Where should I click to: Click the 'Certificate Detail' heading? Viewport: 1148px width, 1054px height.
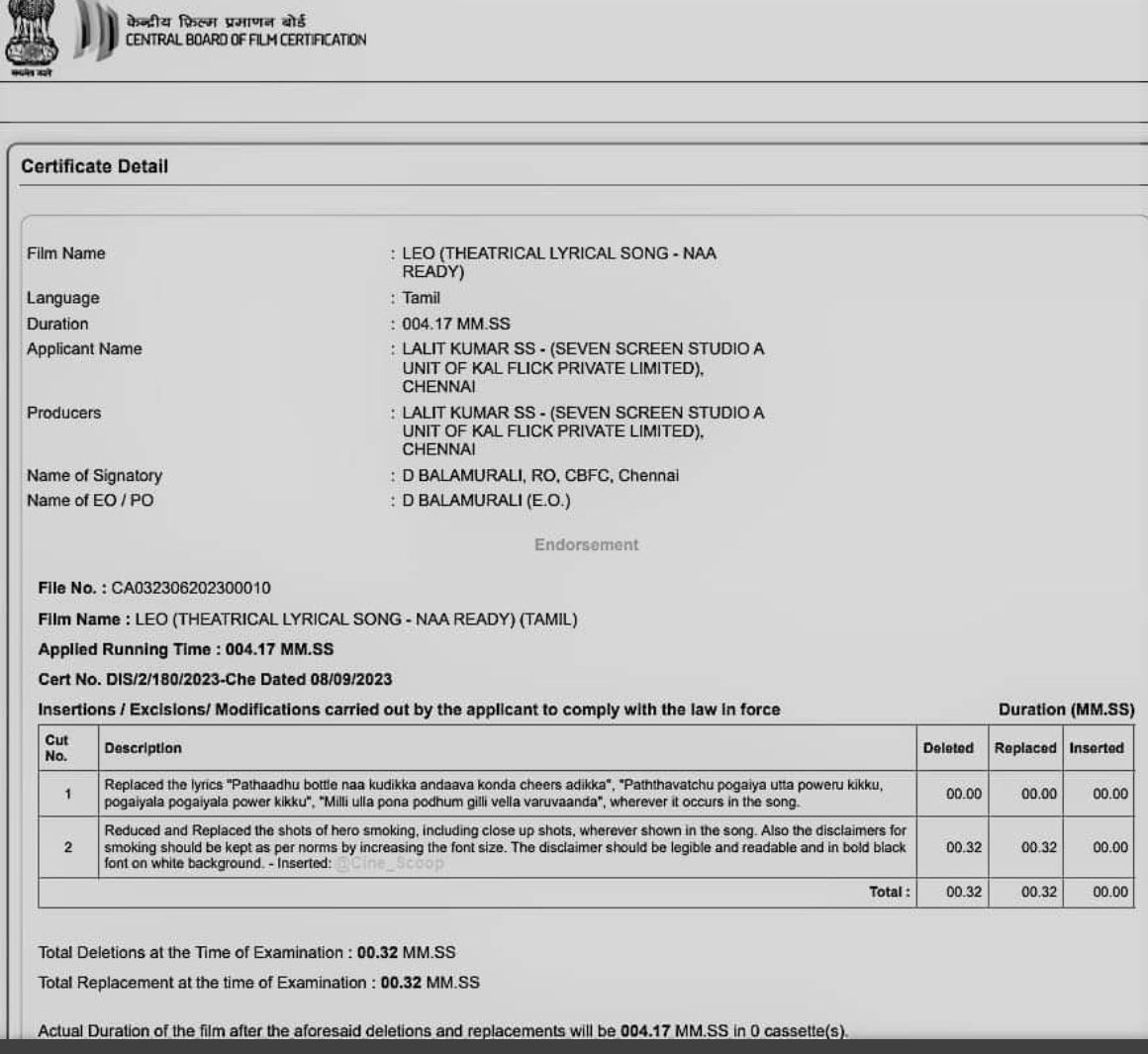pos(94,167)
